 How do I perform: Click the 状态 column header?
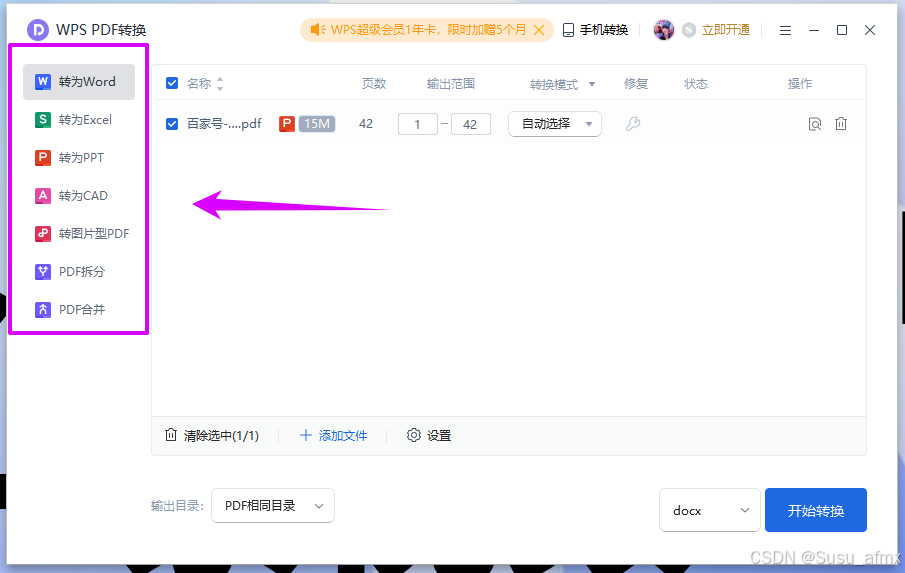click(696, 84)
